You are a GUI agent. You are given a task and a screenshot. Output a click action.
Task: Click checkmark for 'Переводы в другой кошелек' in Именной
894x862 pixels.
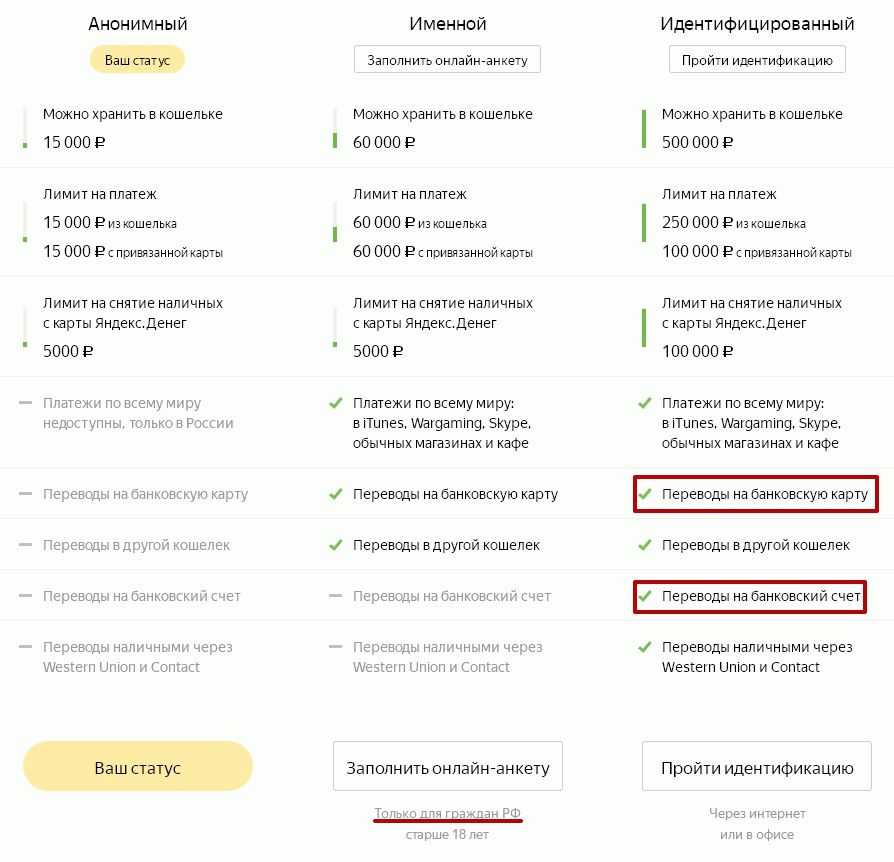click(336, 545)
